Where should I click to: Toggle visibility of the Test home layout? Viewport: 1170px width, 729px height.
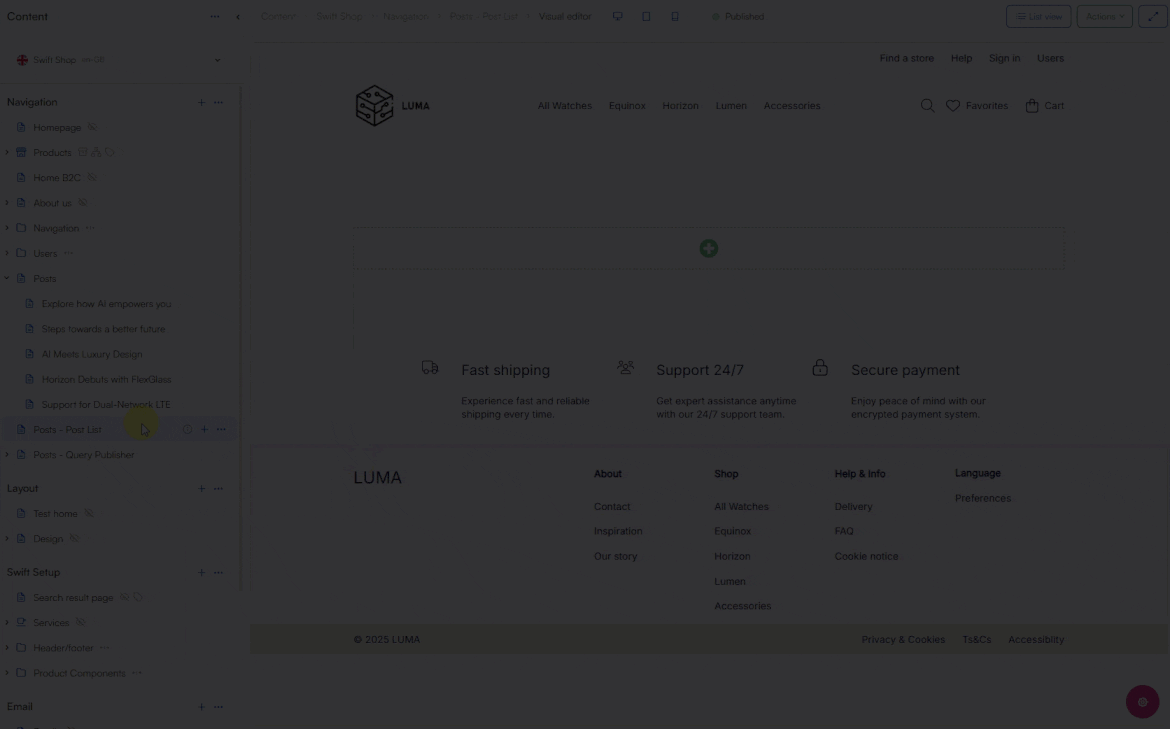point(88,513)
